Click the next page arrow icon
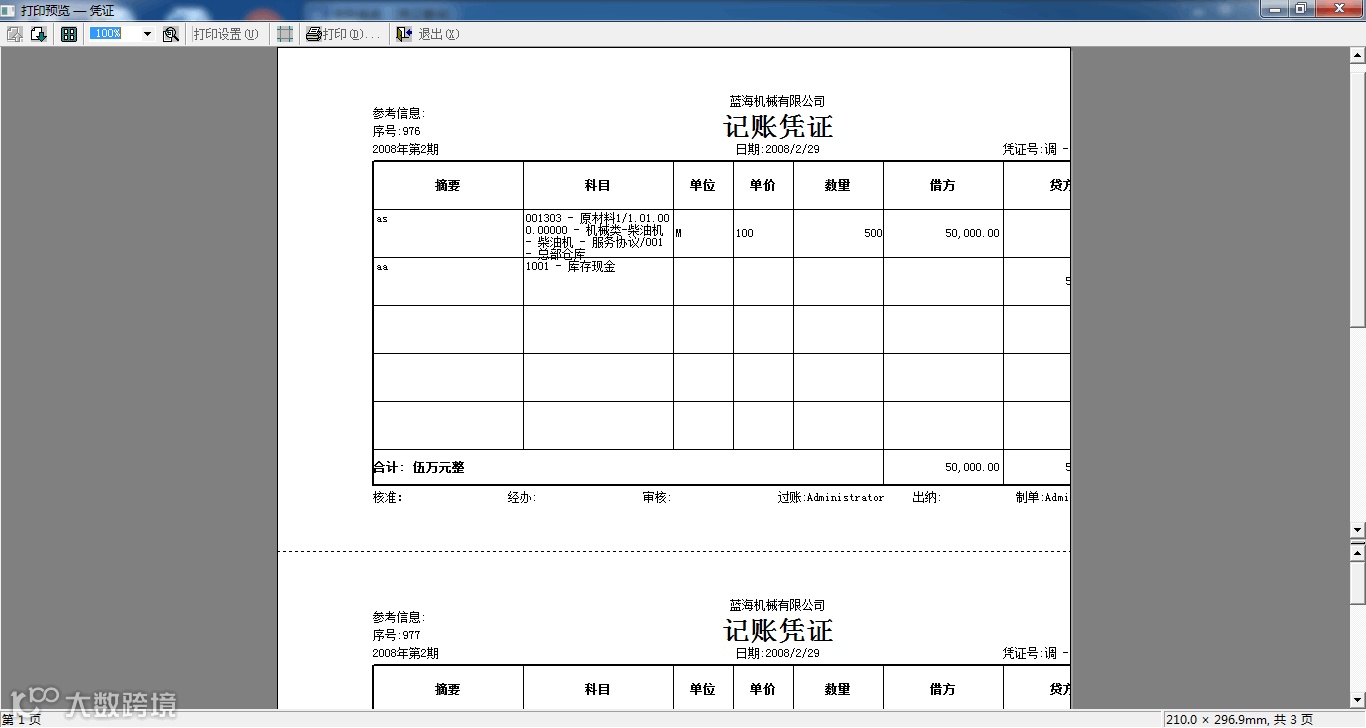This screenshot has height=728, width=1366. click(39, 34)
